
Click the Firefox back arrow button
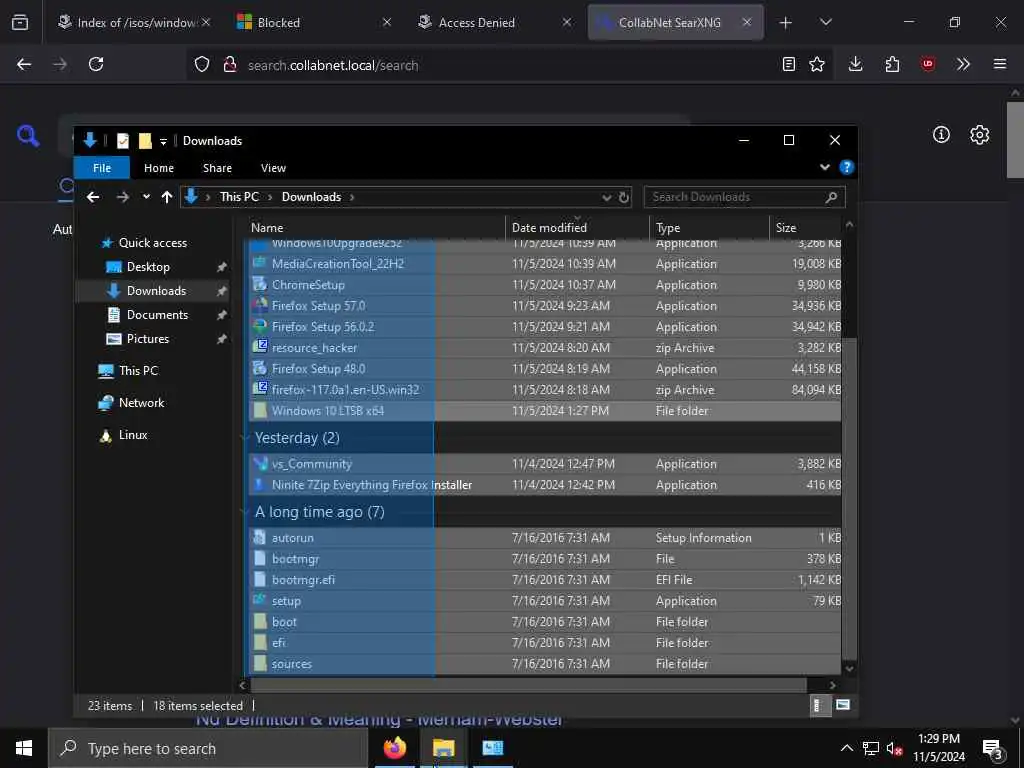click(24, 64)
